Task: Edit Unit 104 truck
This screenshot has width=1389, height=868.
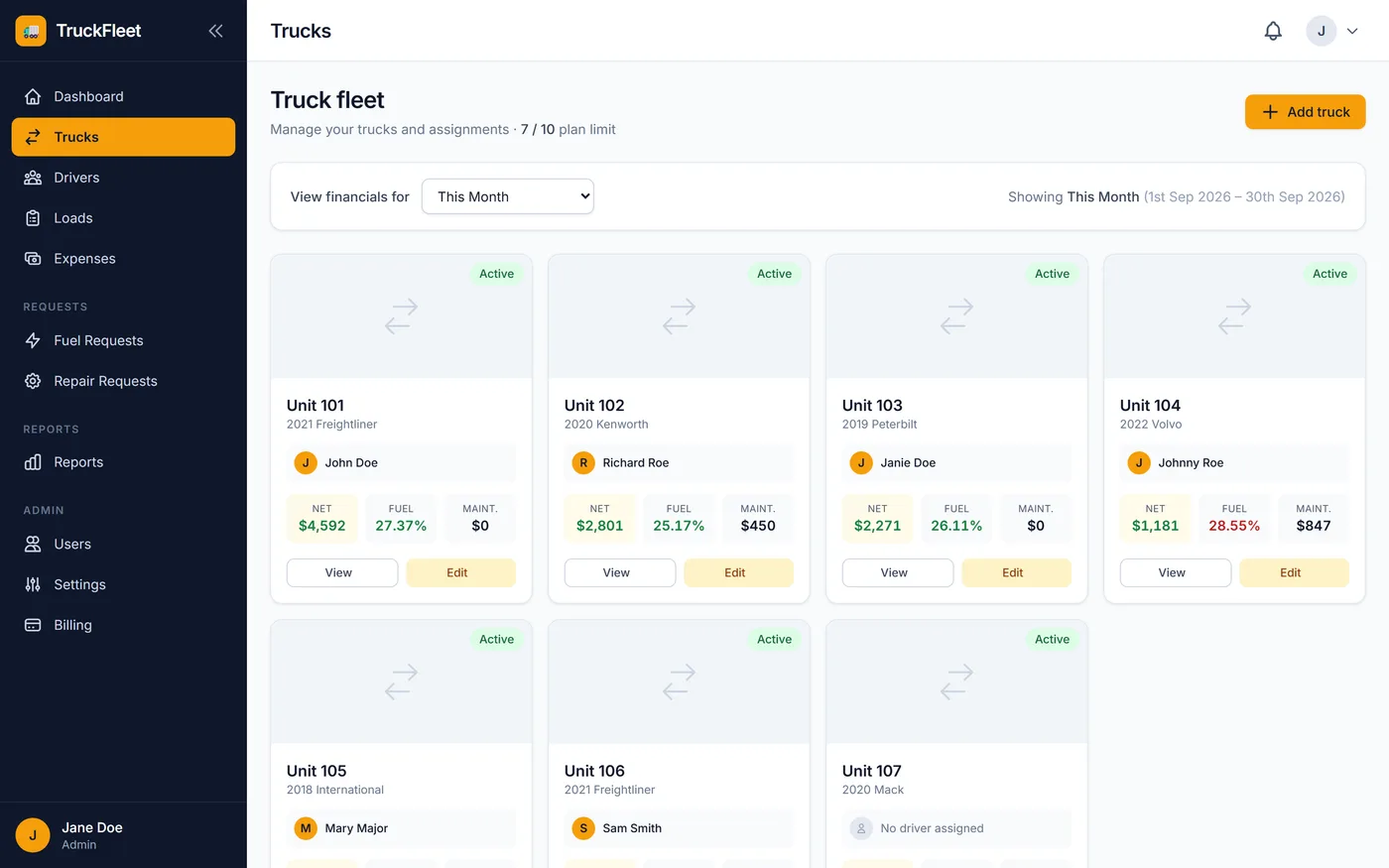Action: coord(1295,572)
